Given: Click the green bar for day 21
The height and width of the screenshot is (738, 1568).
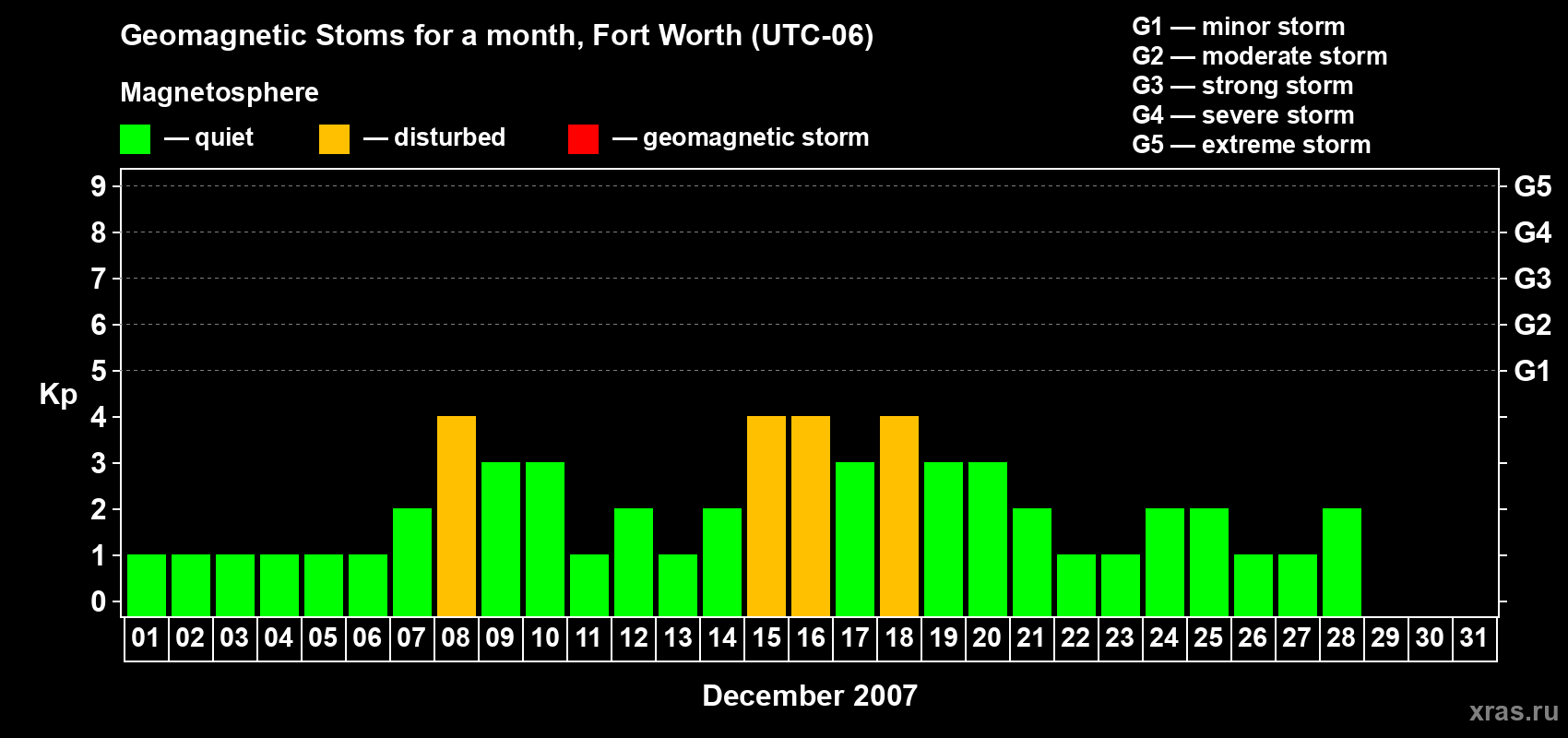Looking at the screenshot, I should click(x=1032, y=563).
